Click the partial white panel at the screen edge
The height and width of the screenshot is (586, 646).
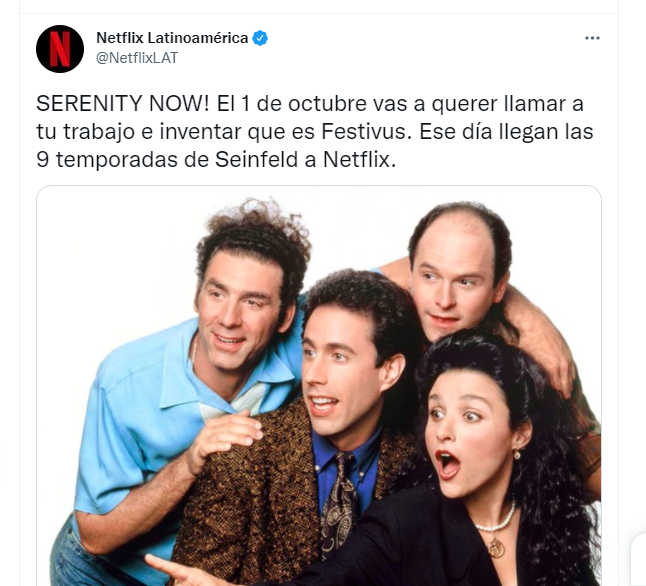pos(639,559)
